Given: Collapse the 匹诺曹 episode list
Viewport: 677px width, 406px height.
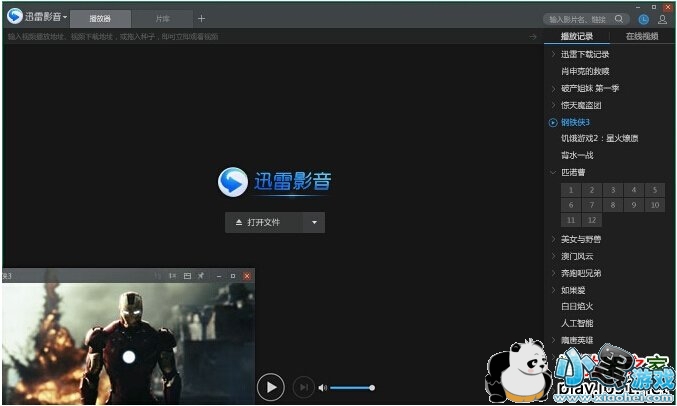Looking at the screenshot, I should click(553, 173).
